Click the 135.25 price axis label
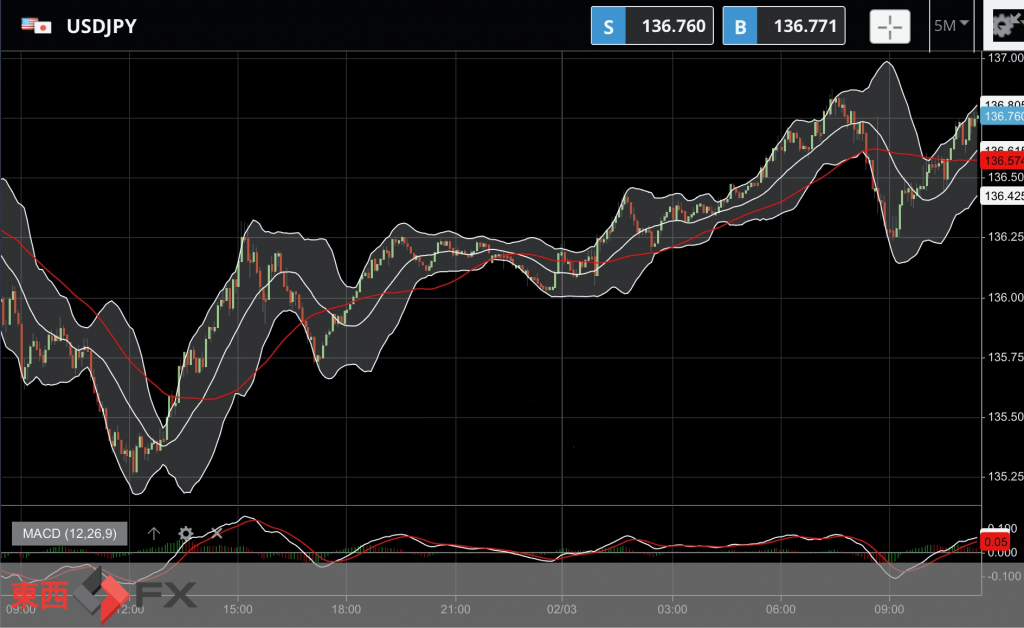1024x628 pixels. [1004, 477]
